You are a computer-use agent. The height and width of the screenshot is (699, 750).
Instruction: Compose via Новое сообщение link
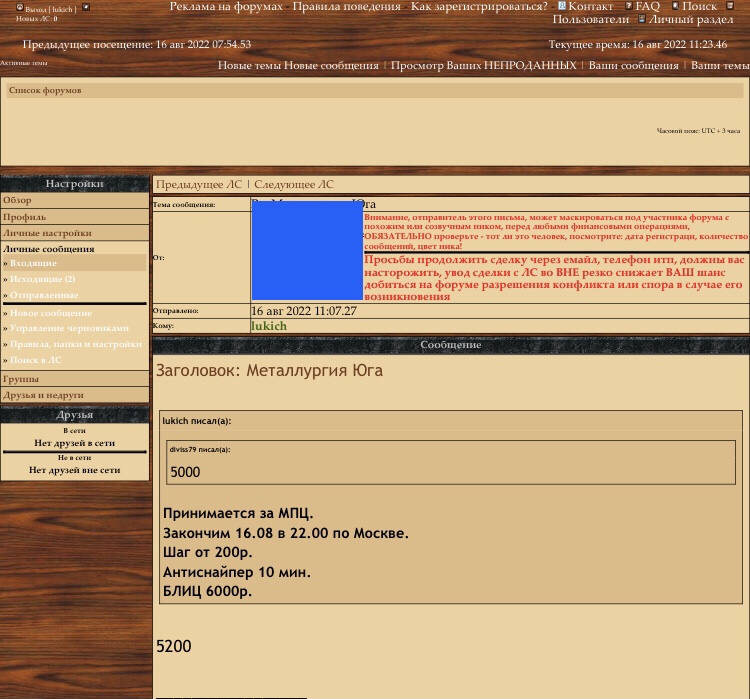pos(51,312)
